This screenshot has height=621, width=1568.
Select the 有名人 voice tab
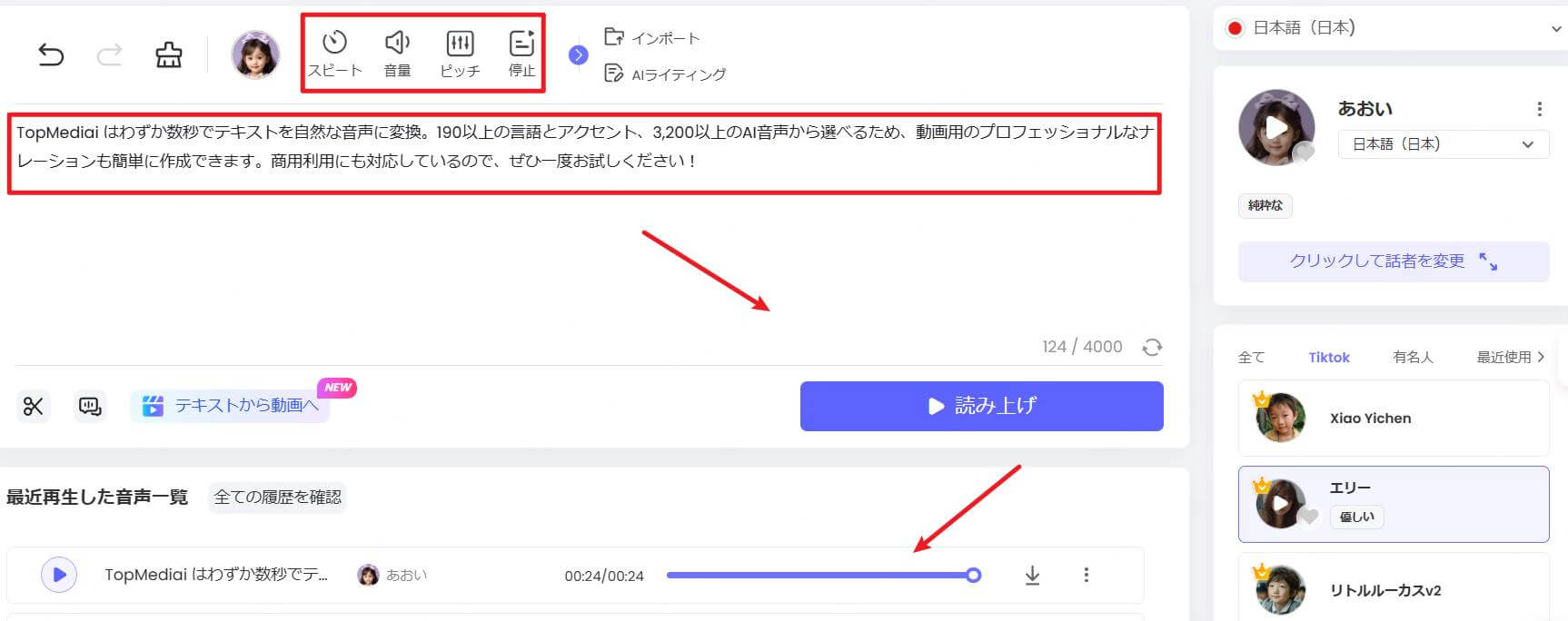tap(1413, 357)
